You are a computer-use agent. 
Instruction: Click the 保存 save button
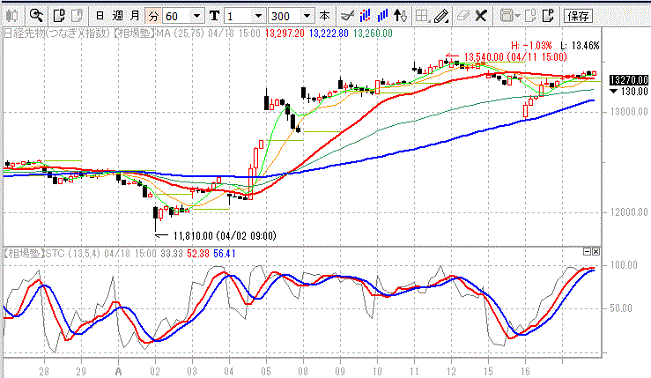tap(578, 16)
